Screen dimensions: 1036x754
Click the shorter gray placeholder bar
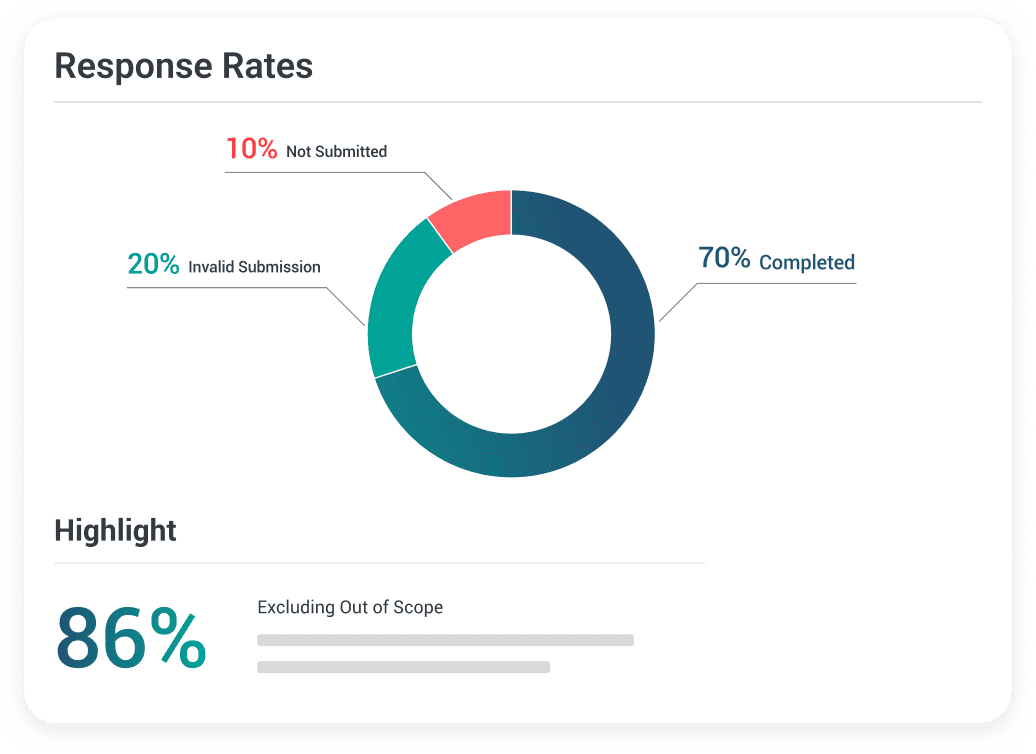click(403, 667)
